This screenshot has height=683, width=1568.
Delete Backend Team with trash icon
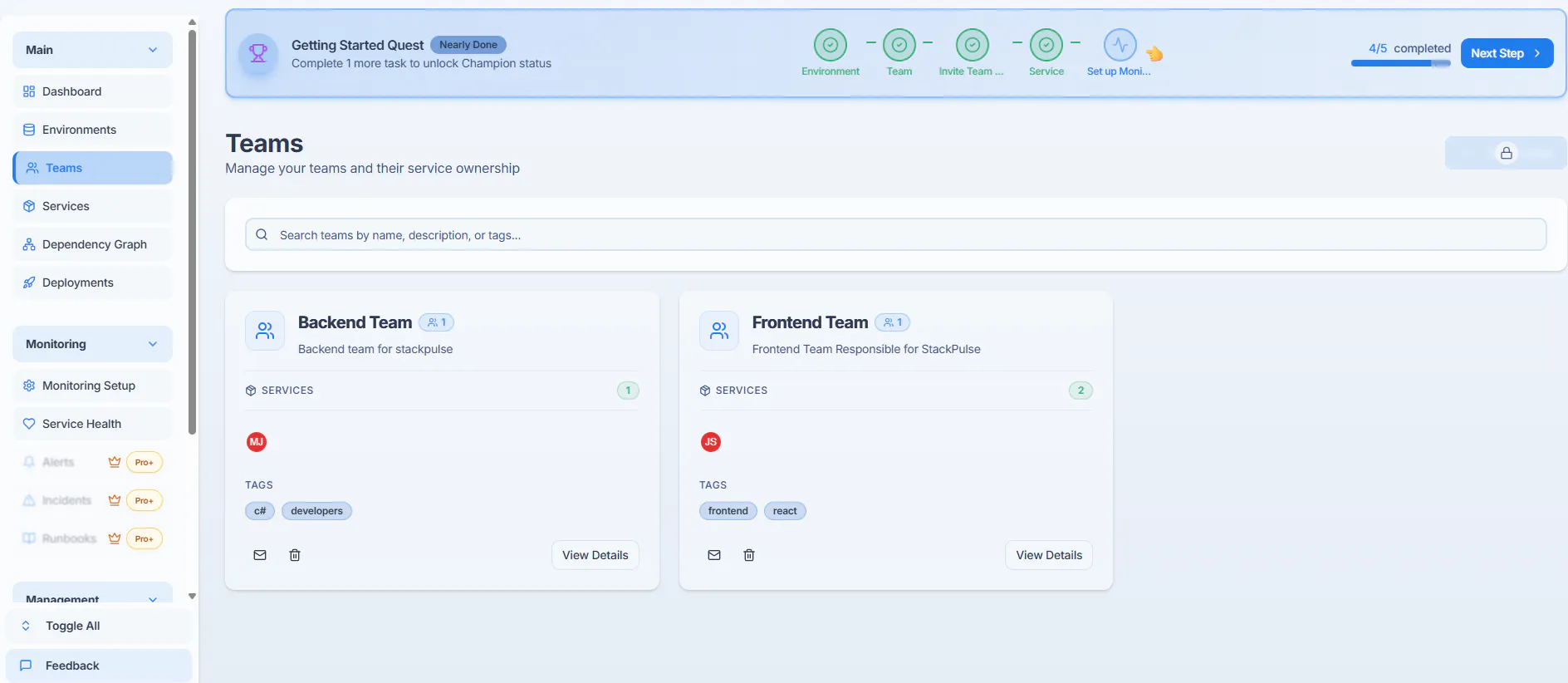pos(295,555)
